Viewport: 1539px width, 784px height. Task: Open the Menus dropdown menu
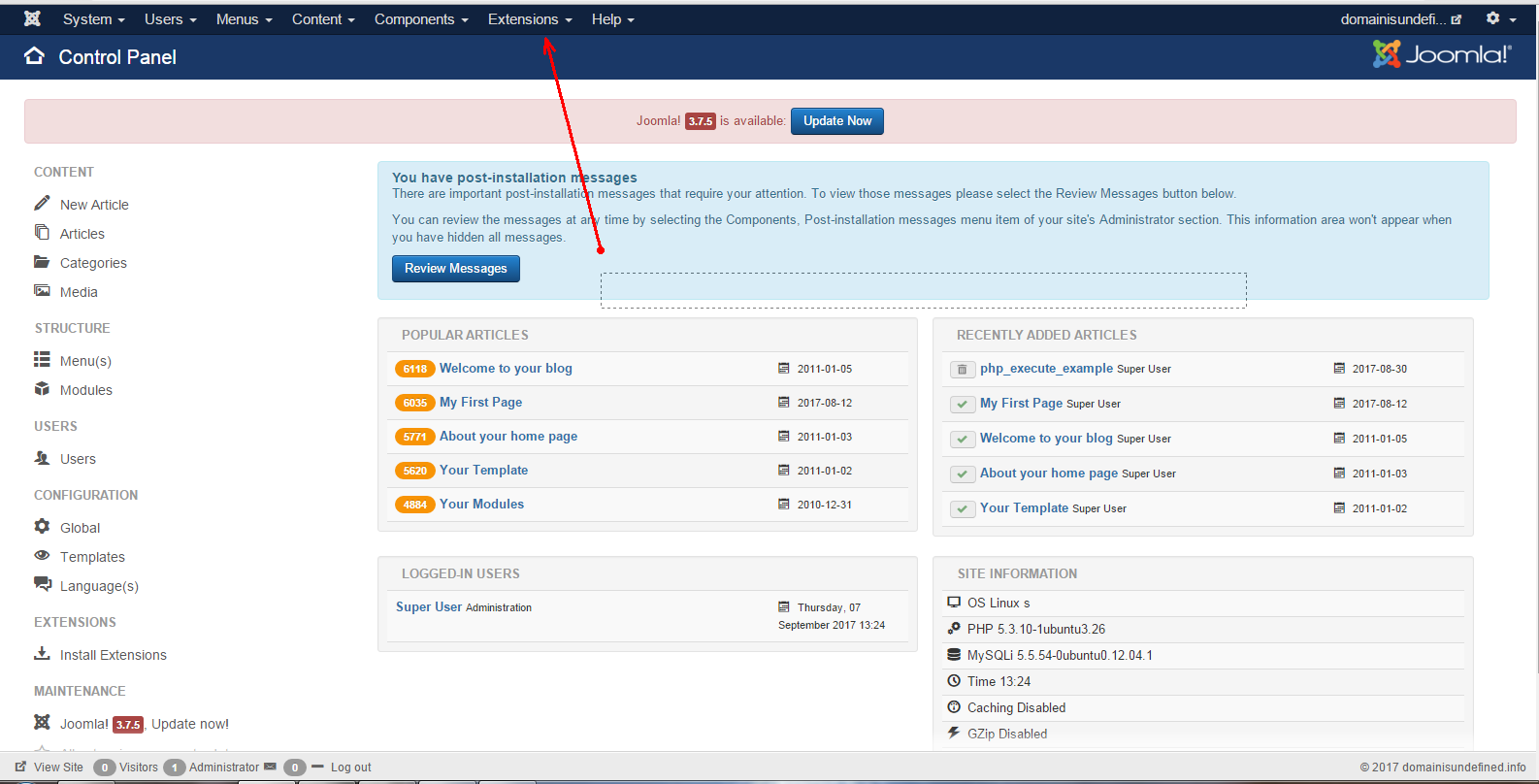pyautogui.click(x=245, y=19)
